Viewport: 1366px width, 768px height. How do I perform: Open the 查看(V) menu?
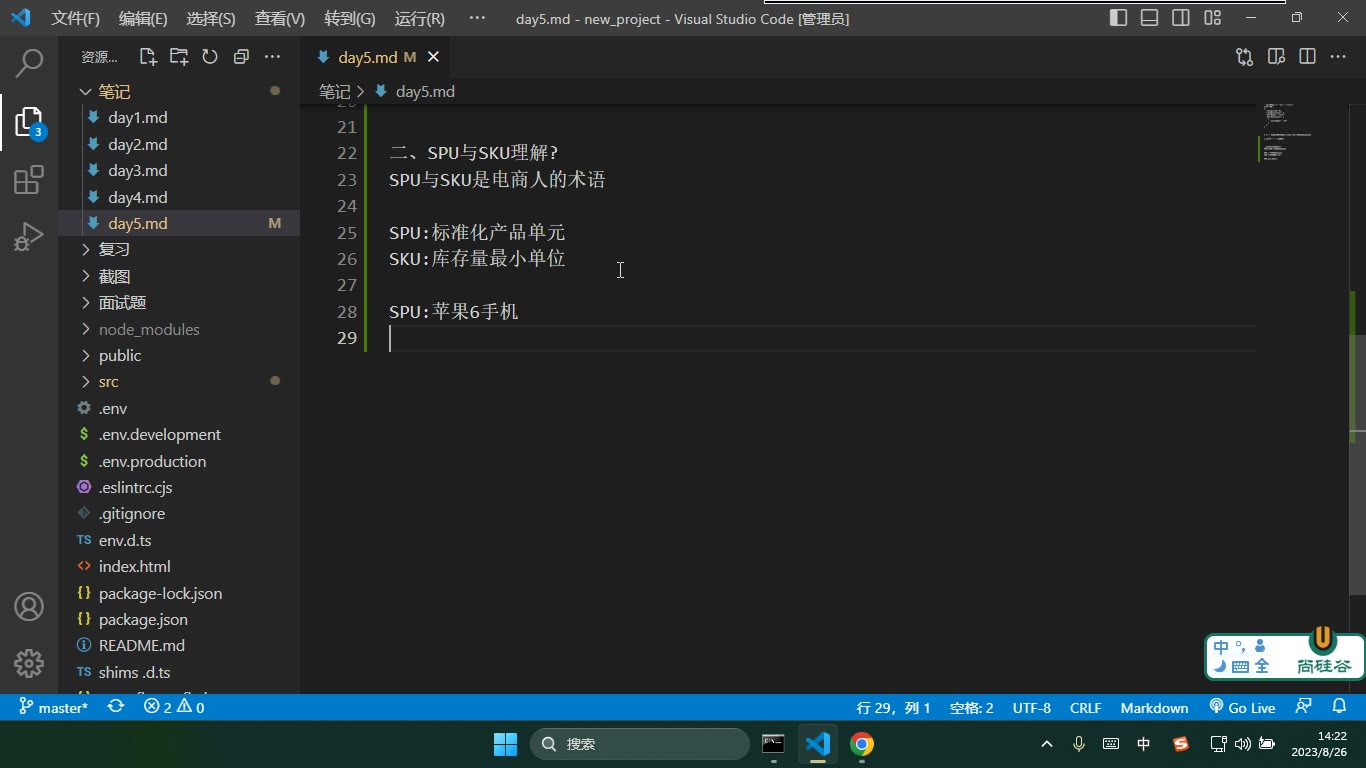[280, 18]
